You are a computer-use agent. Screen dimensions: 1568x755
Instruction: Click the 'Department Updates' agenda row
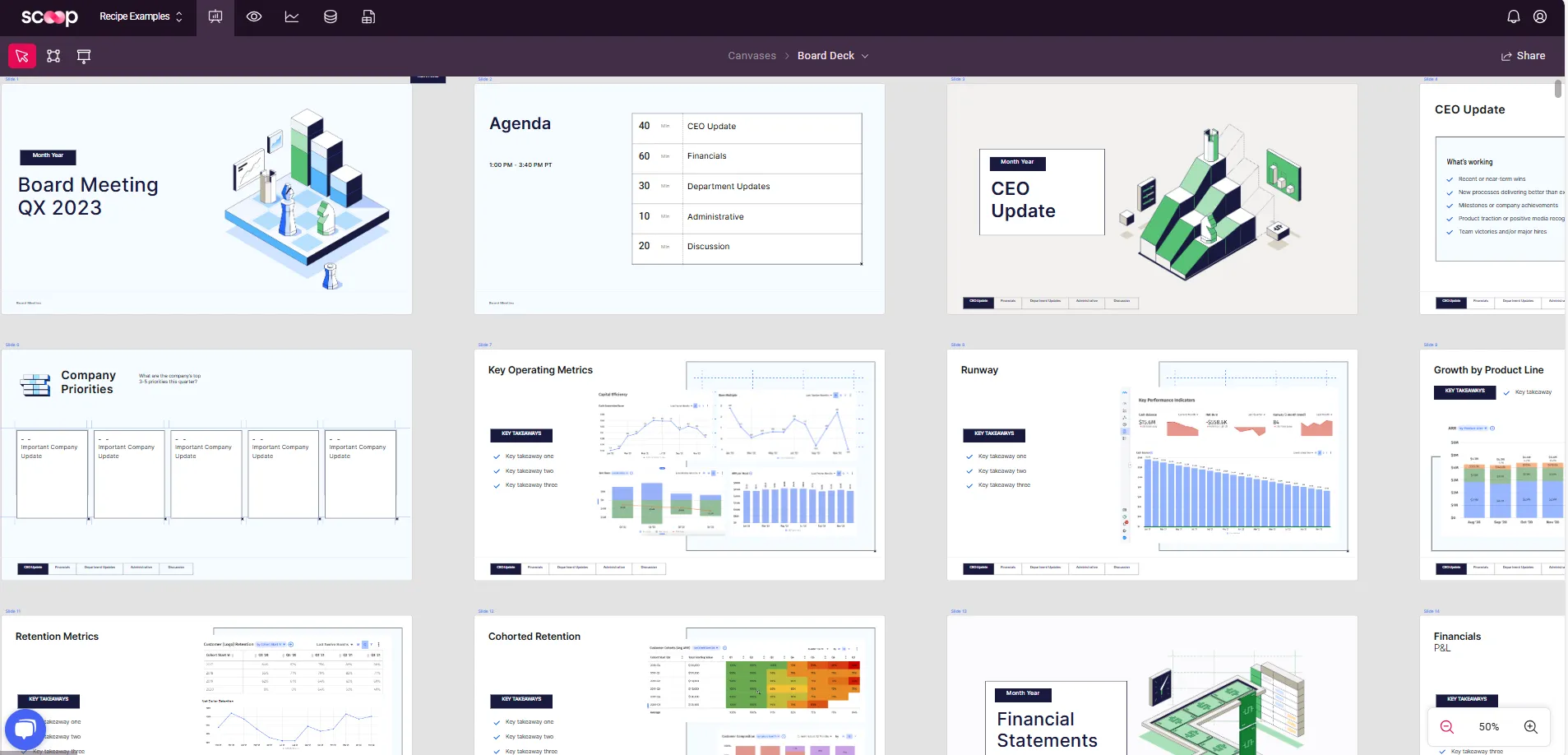point(747,187)
